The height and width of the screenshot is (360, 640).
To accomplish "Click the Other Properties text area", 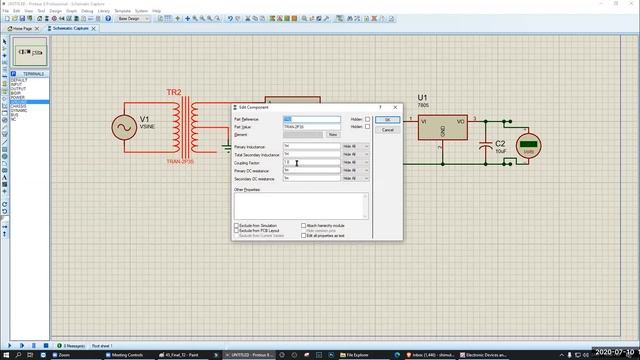I will [x=301, y=206].
